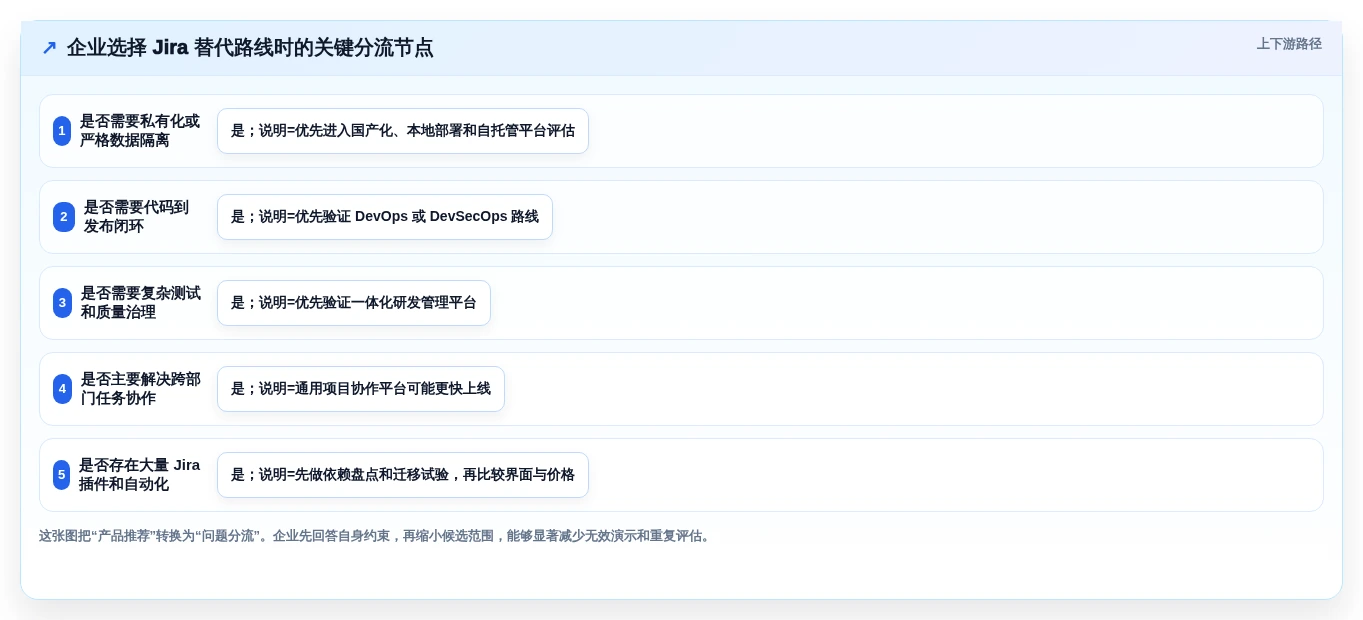Click the 上下游路径 label in the header
Image resolution: width=1363 pixels, height=620 pixels.
[1289, 44]
